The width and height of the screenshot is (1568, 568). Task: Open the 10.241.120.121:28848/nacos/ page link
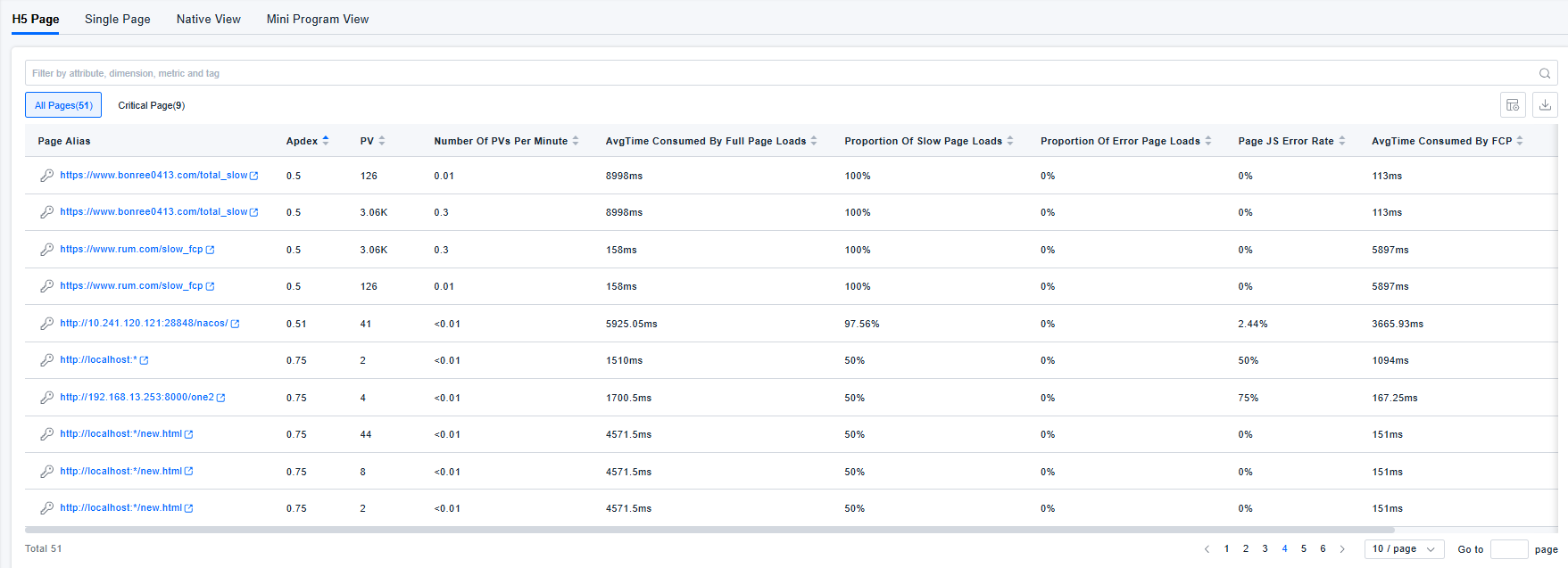[143, 324]
